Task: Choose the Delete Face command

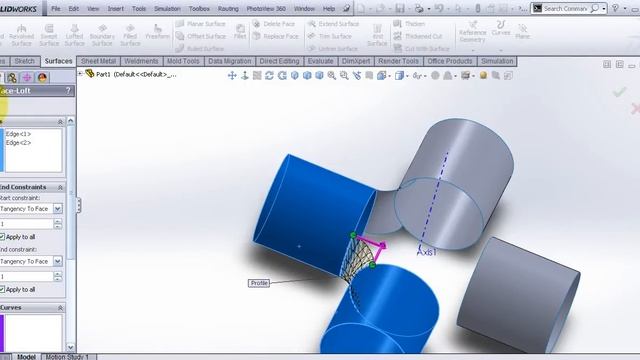Action: coord(274,24)
